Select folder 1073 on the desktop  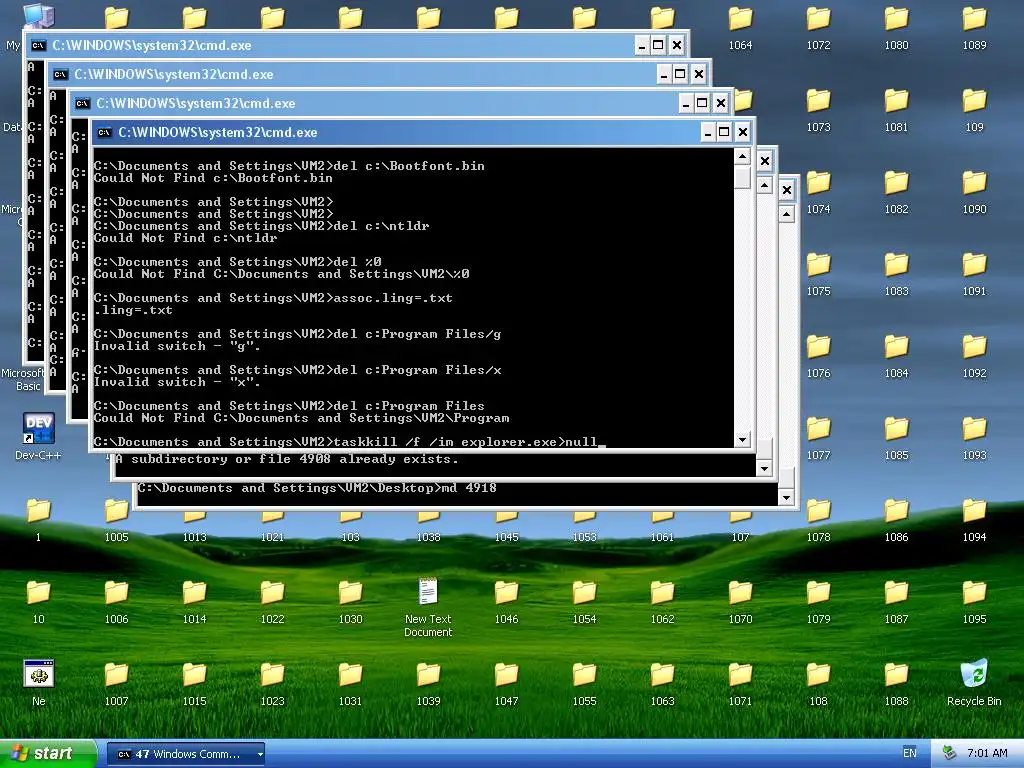click(x=818, y=110)
